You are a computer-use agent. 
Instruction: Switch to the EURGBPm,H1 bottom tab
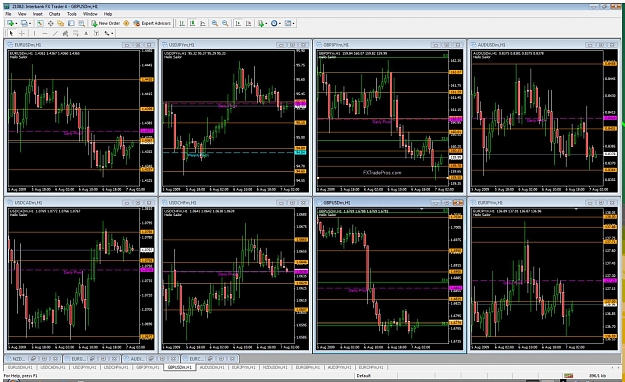[307, 367]
